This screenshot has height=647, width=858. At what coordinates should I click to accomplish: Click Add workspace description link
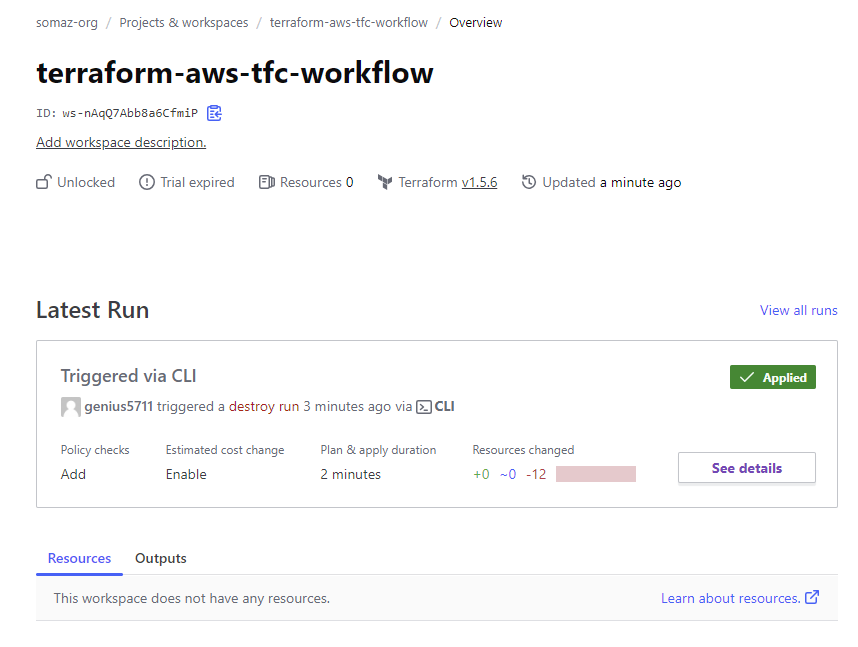tap(121, 142)
